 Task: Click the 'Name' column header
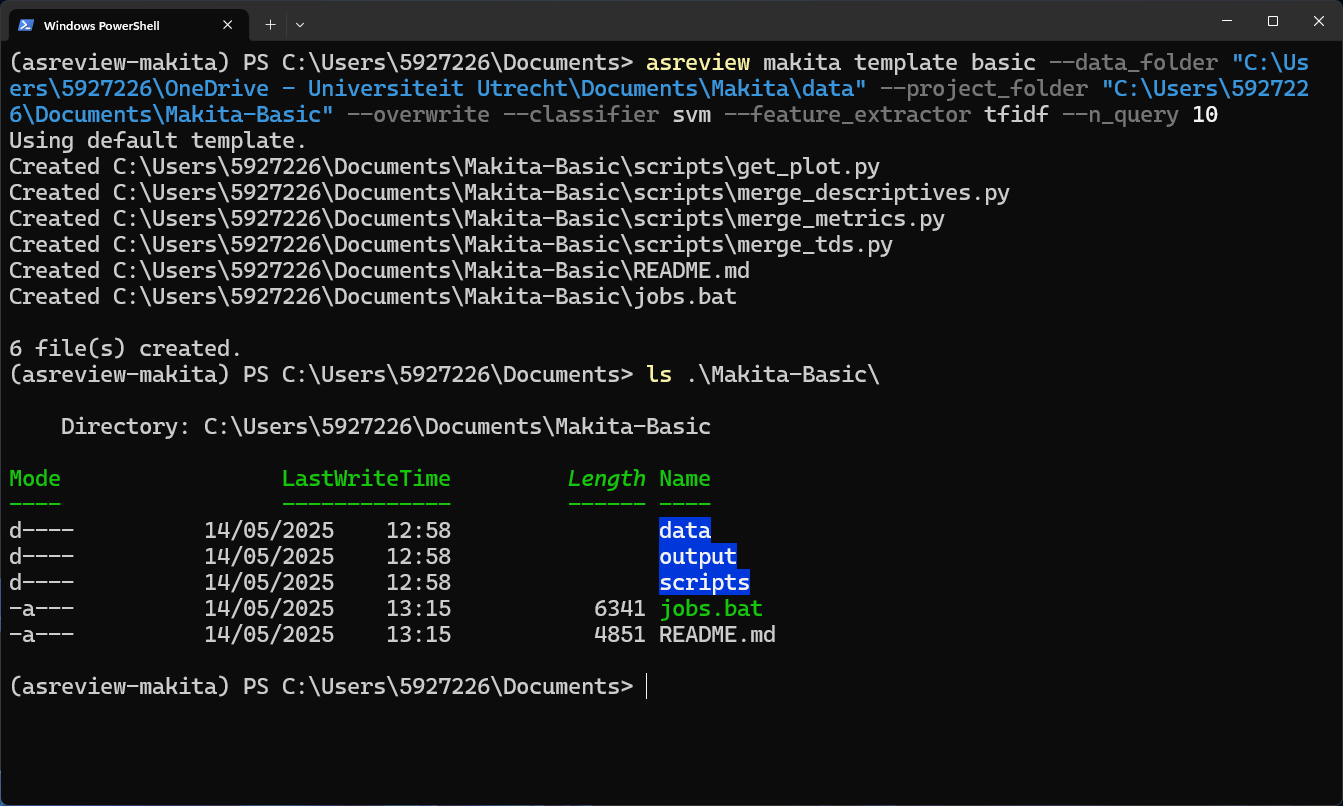point(685,478)
